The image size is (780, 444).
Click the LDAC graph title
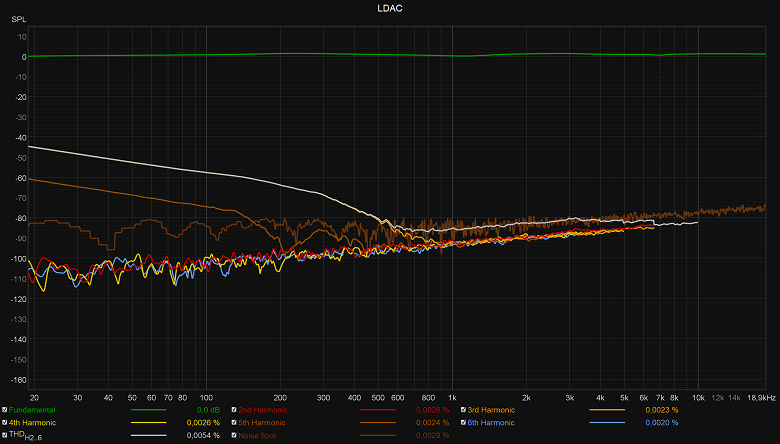tap(390, 8)
